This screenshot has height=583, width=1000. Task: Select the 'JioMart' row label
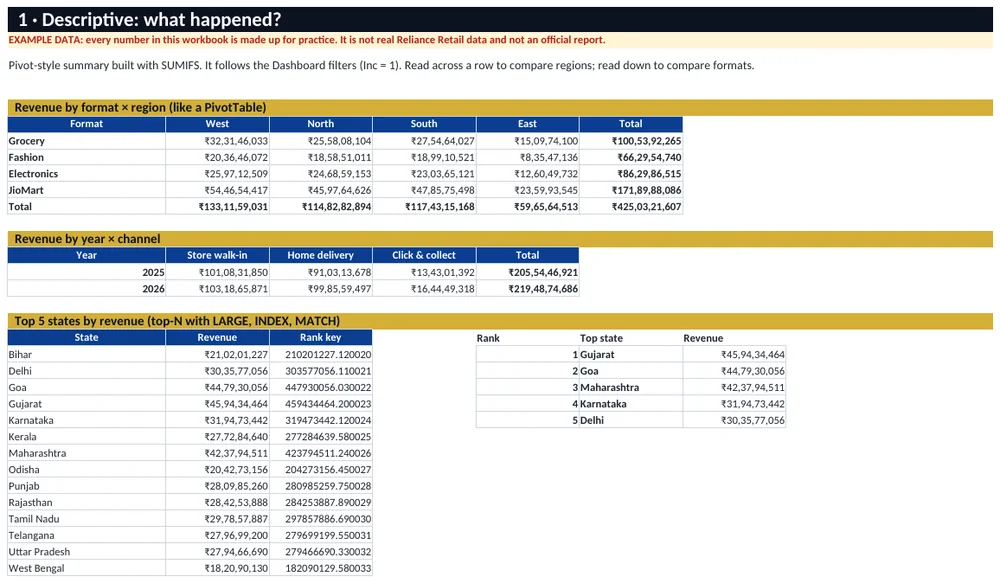pyautogui.click(x=86, y=190)
